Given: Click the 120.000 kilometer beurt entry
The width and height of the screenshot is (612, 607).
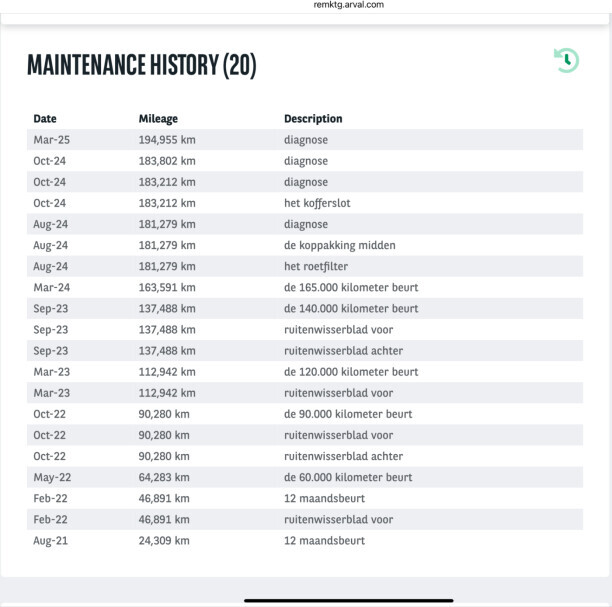Looking at the screenshot, I should point(350,372).
